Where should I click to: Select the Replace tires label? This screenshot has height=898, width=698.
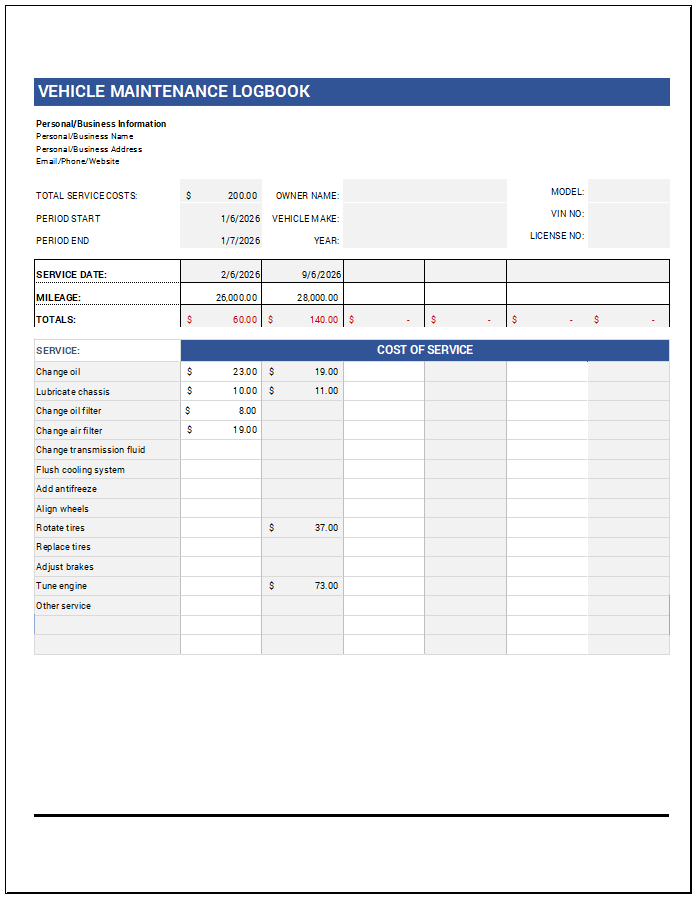pyautogui.click(x=63, y=547)
